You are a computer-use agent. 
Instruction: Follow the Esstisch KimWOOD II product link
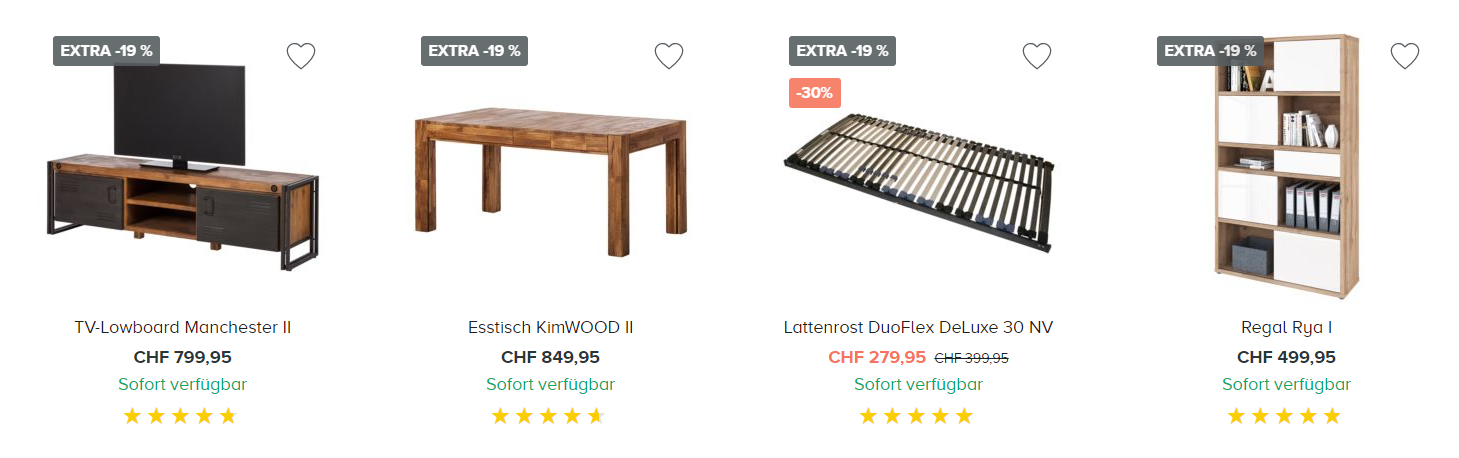550,327
